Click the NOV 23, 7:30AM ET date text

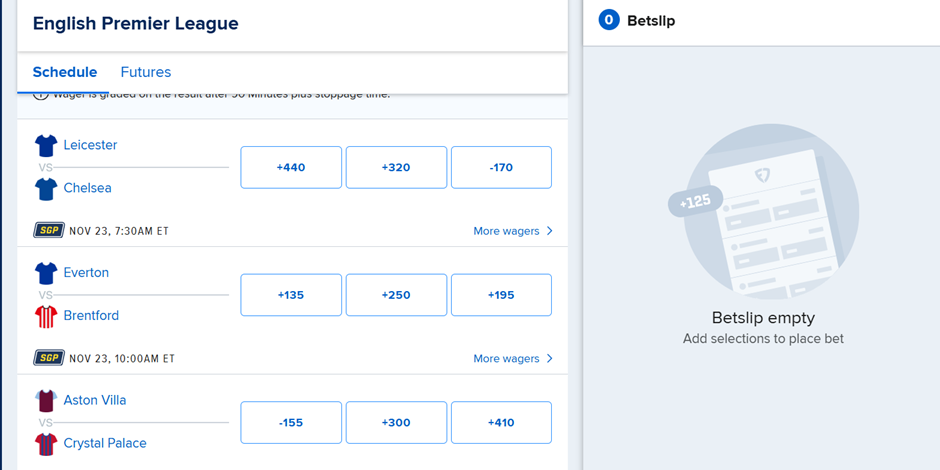pyautogui.click(x=119, y=231)
